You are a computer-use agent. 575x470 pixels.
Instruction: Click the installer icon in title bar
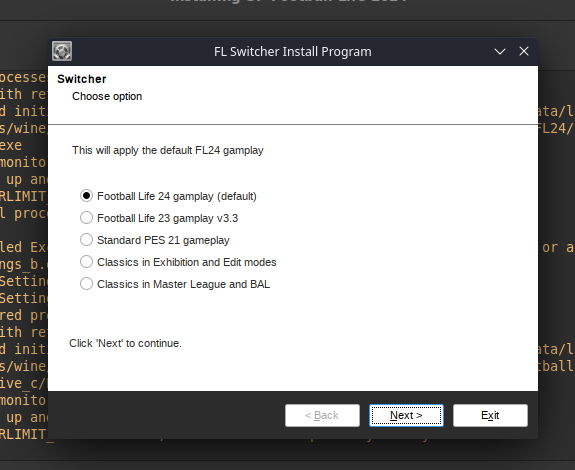(x=62, y=51)
